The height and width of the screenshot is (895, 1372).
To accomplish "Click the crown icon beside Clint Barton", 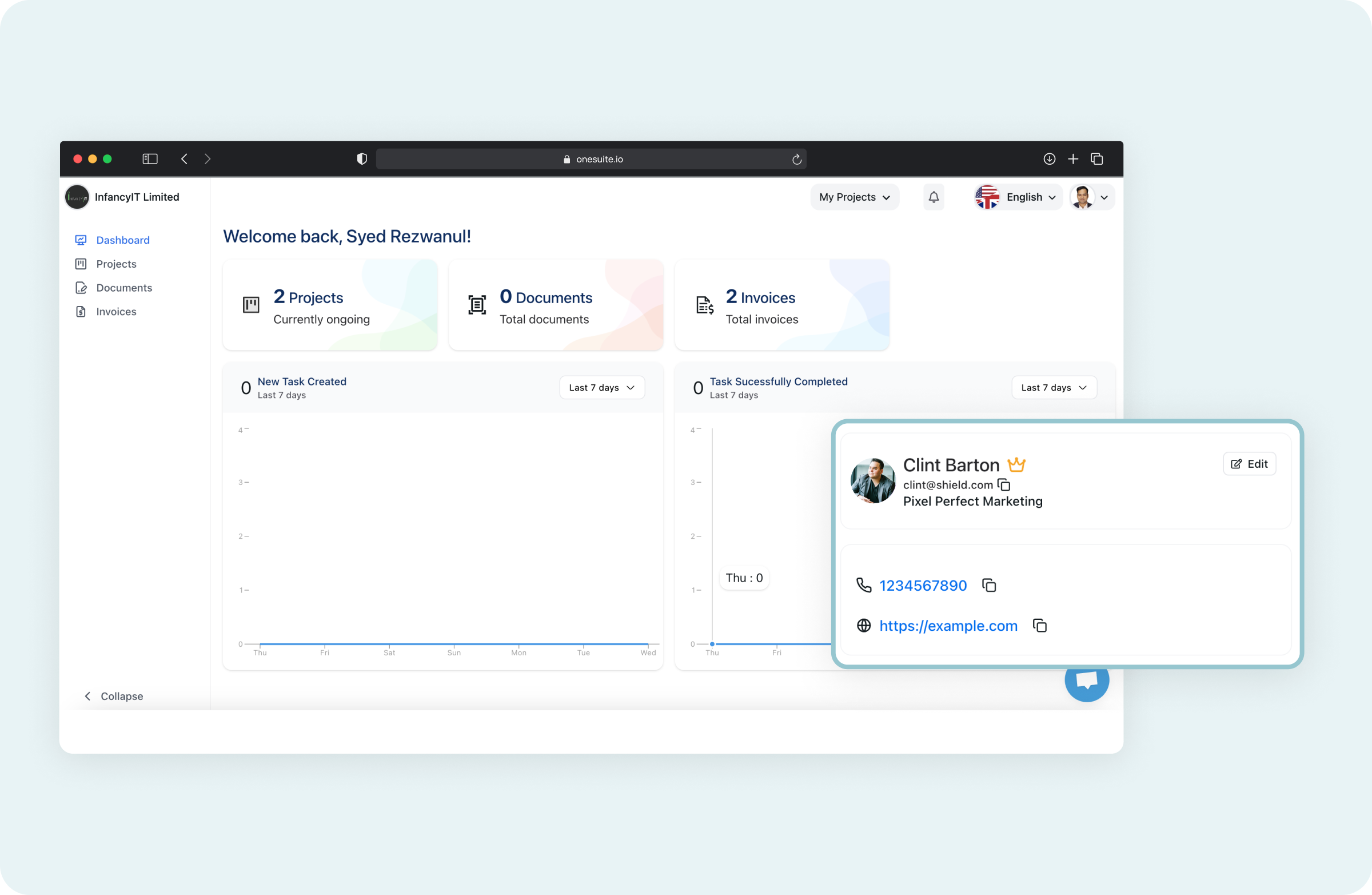I will coord(1016,464).
